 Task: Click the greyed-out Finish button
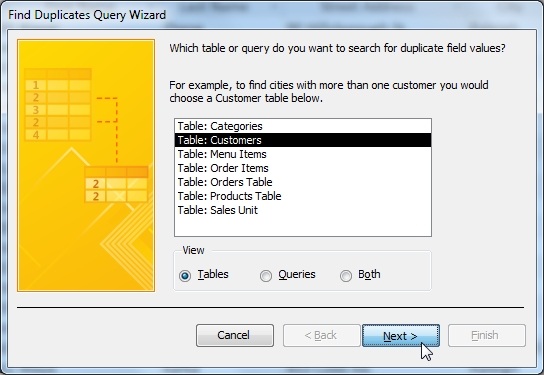pyautogui.click(x=487, y=335)
